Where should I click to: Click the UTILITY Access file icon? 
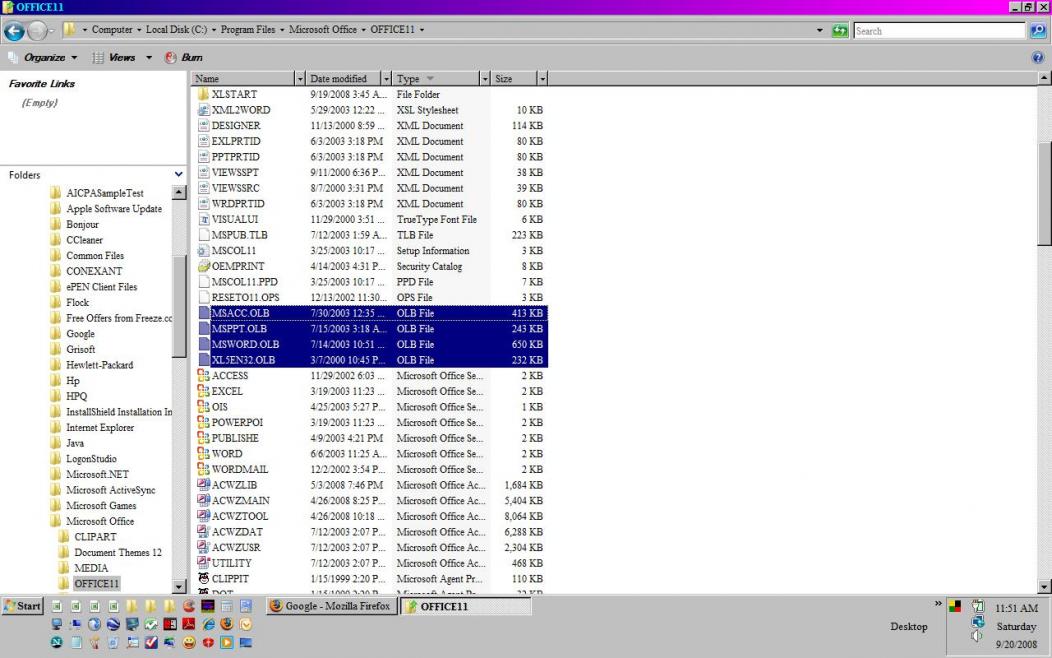203,563
